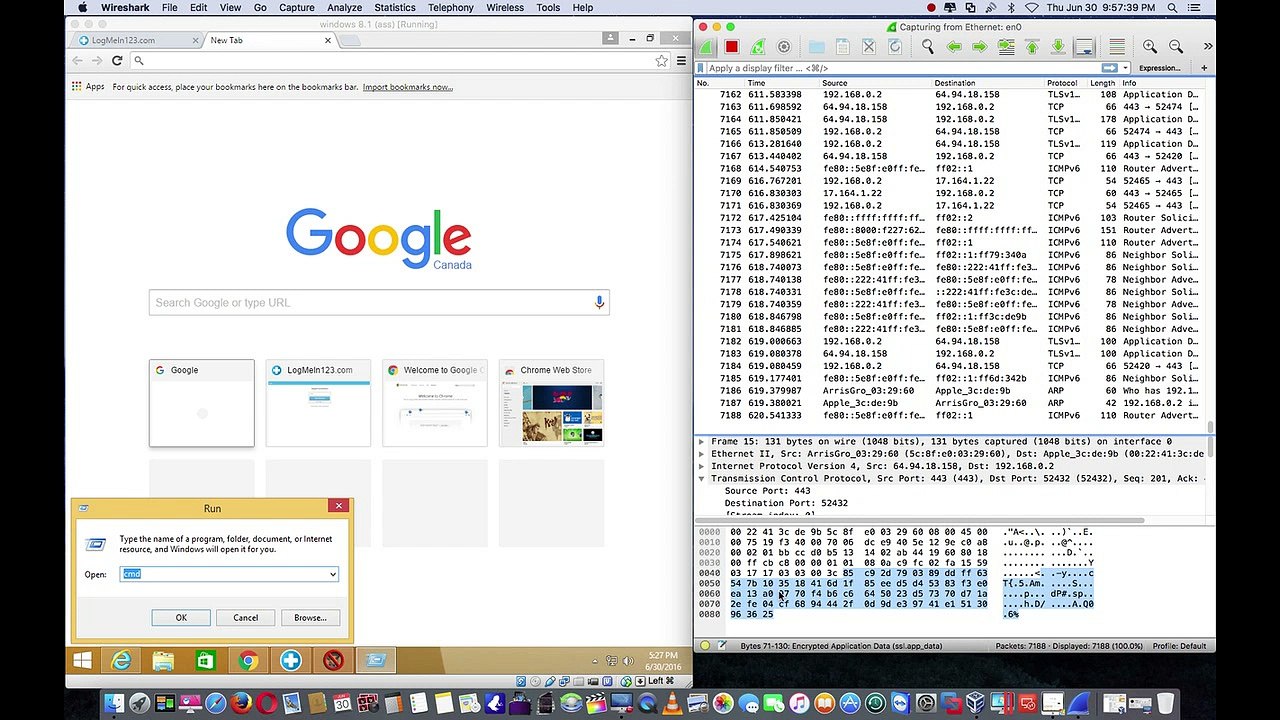The height and width of the screenshot is (720, 1280).
Task: Open Firefox from the macOS dock
Action: pos(241,704)
